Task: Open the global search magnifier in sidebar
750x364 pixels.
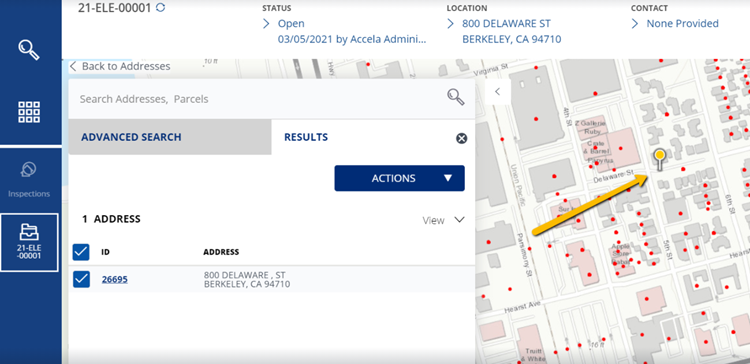Action: click(29, 50)
